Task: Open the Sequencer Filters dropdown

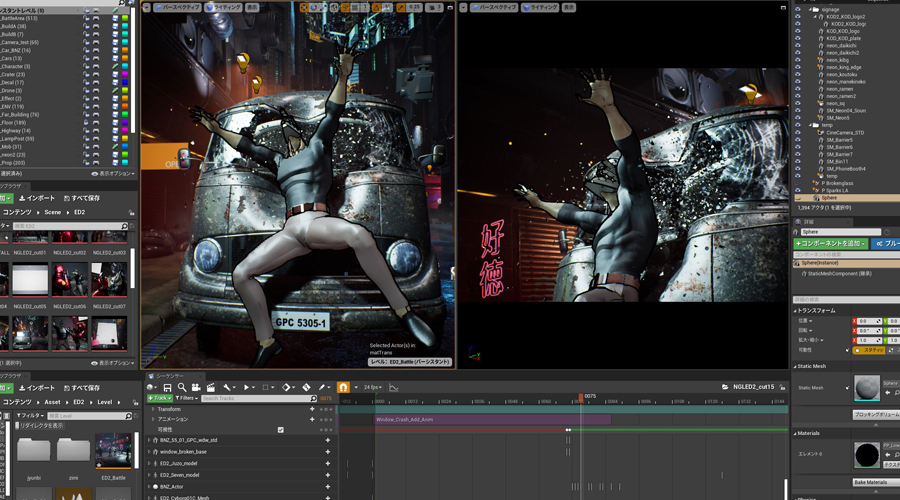Action: [187, 398]
